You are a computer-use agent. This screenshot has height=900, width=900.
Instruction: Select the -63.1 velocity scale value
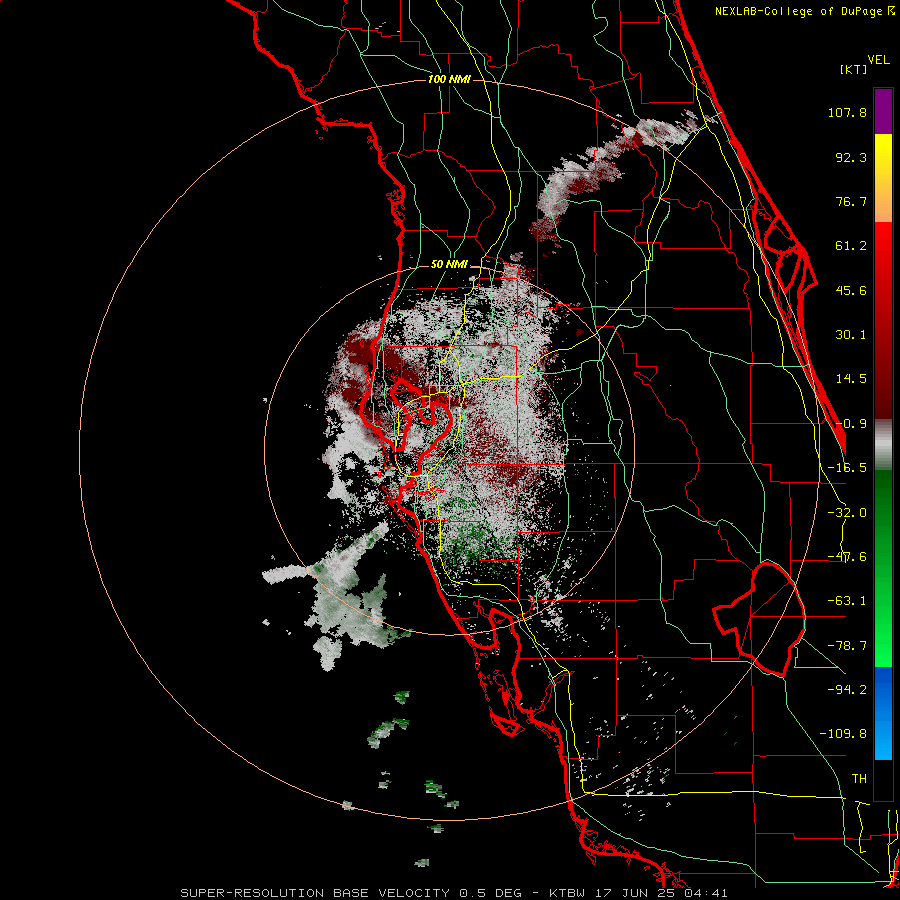click(847, 601)
